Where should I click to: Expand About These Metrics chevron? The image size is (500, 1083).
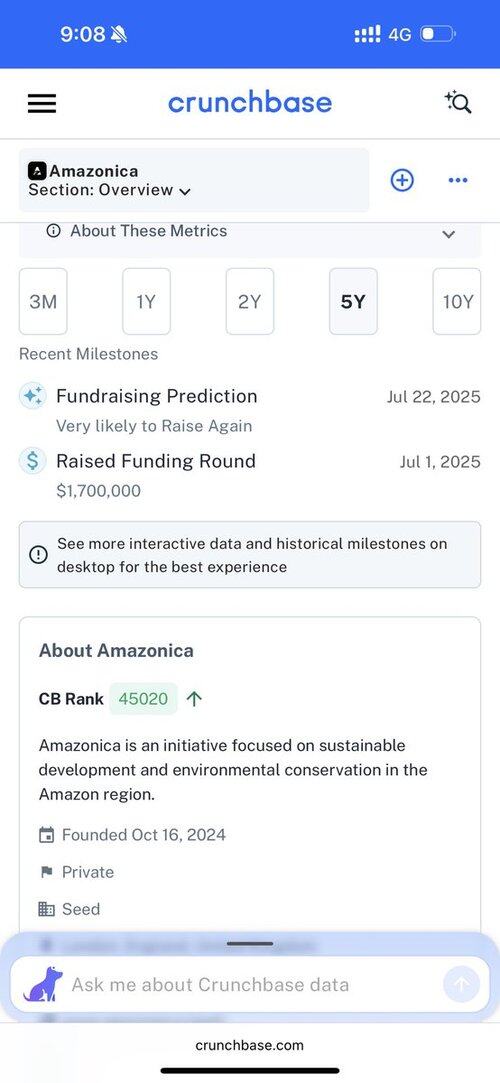449,234
